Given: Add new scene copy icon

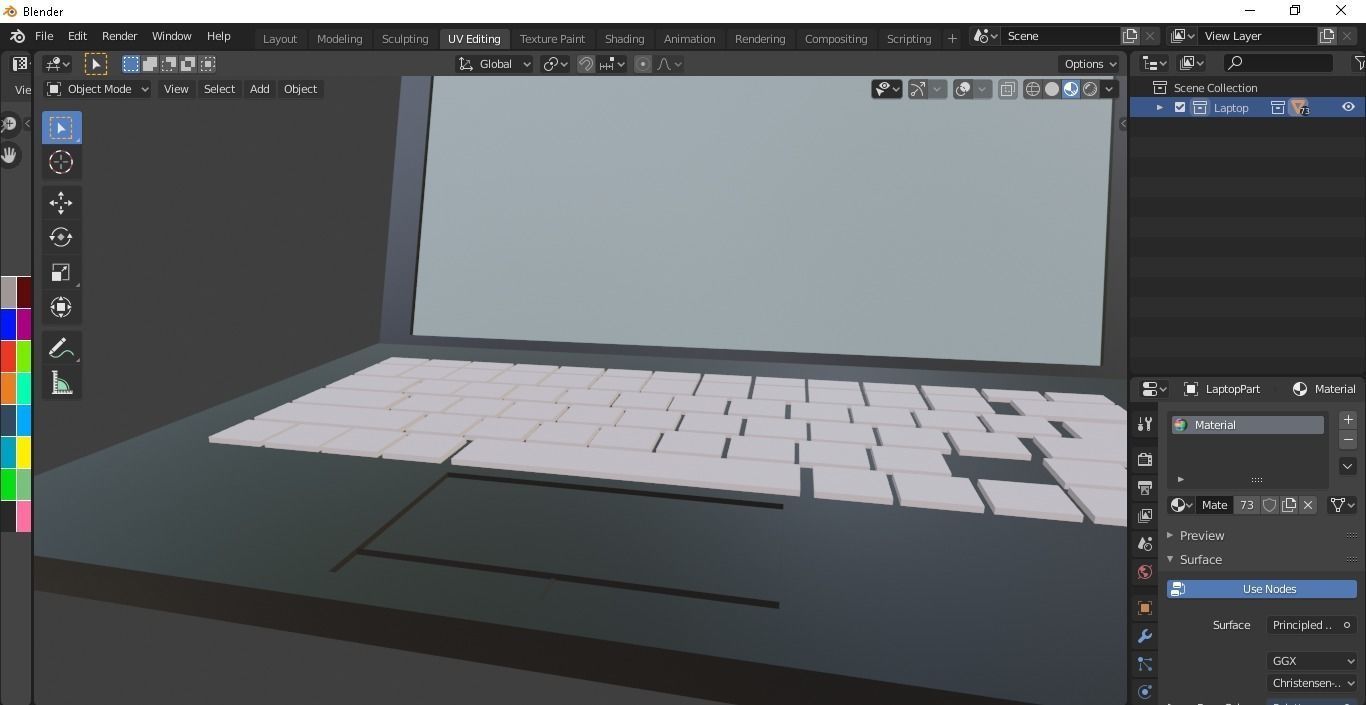Looking at the screenshot, I should (1130, 36).
